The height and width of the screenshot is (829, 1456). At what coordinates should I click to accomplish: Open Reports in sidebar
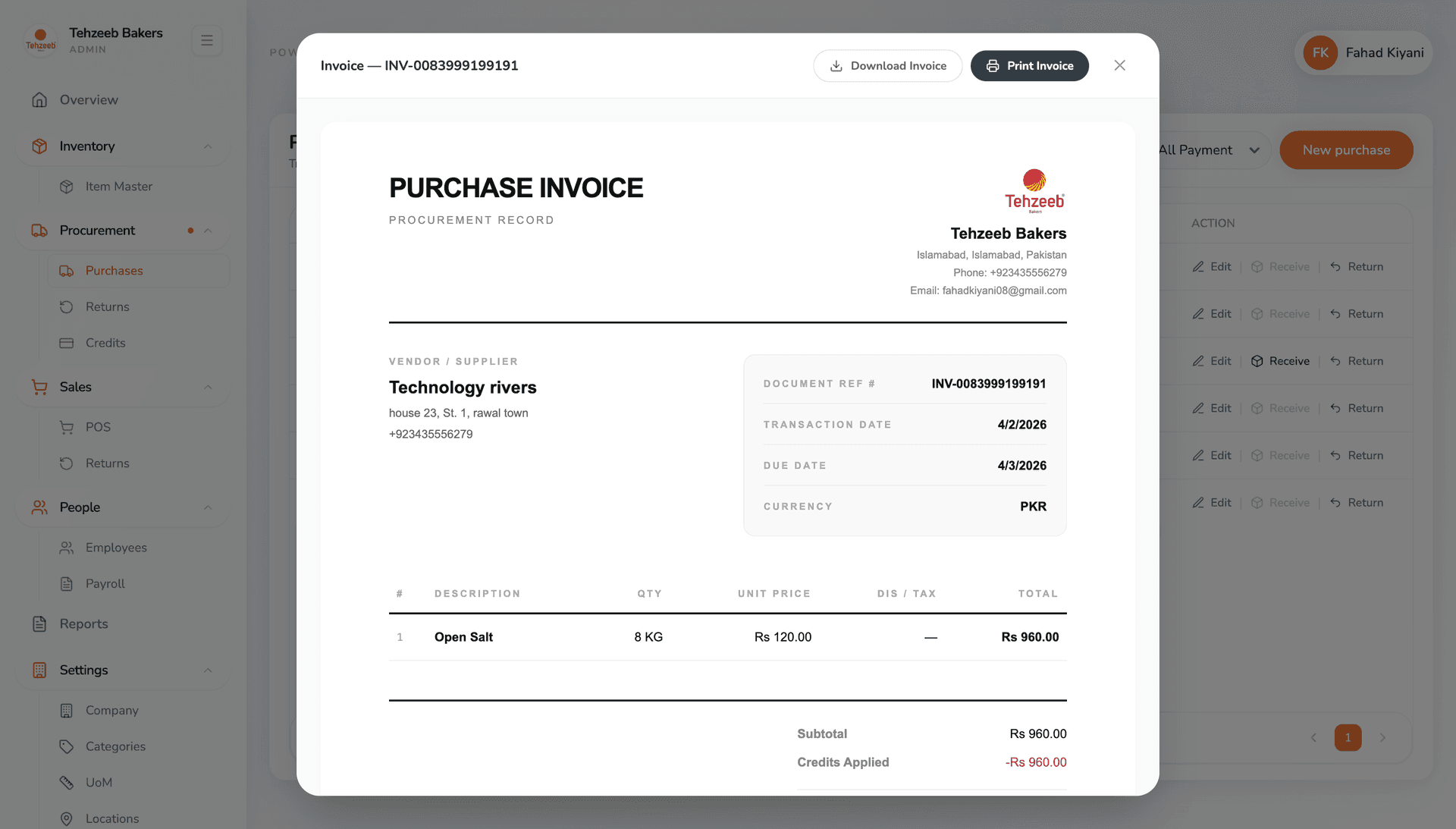[x=83, y=624]
